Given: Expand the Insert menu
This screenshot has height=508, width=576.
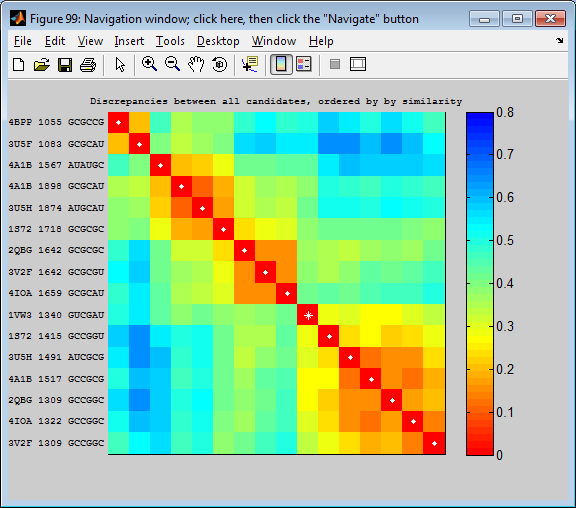Looking at the screenshot, I should click(x=129, y=41).
